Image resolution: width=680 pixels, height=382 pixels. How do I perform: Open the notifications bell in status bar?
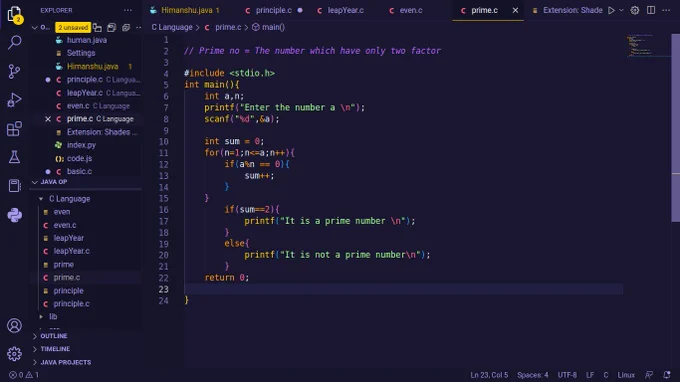[667, 375]
